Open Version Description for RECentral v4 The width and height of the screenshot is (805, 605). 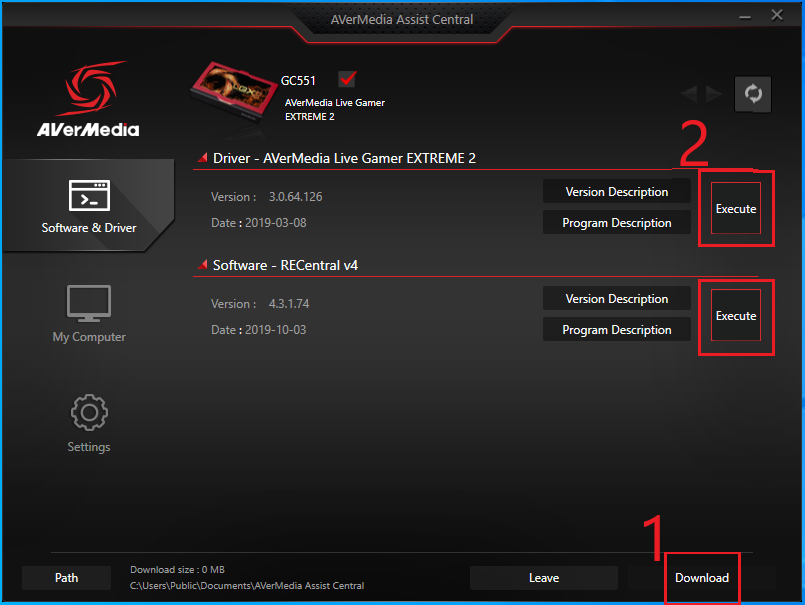tap(617, 298)
